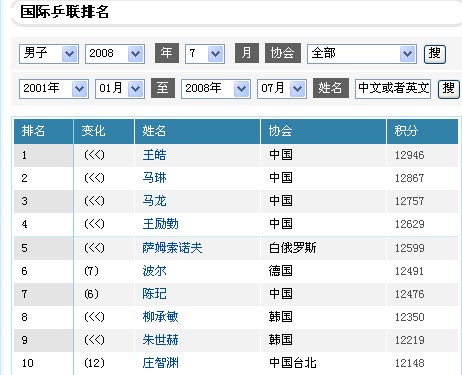
Task: Open player link 马龙
Action: [x=154, y=201]
